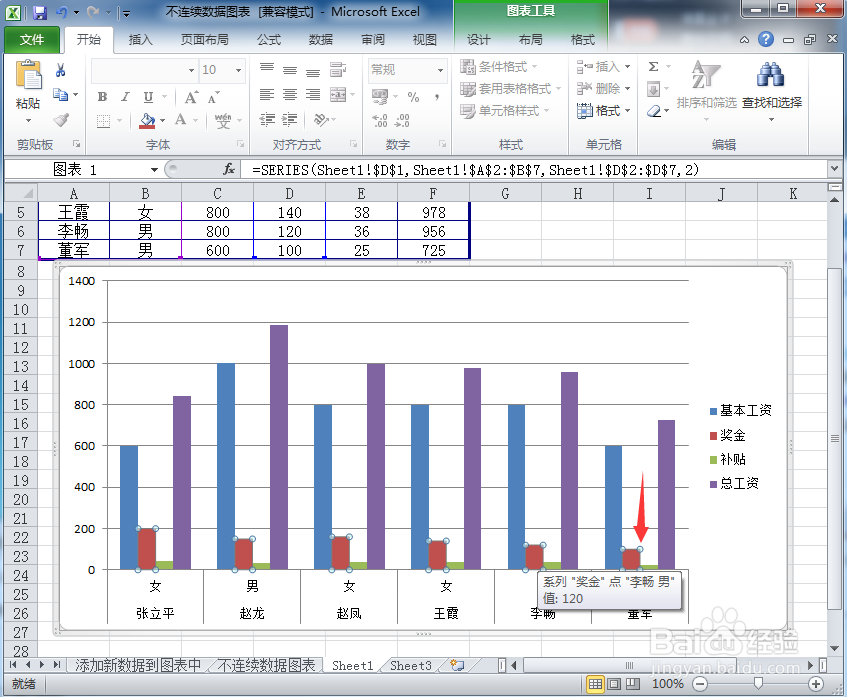Click the decrease decimal icon
The width and height of the screenshot is (847, 697).
402,120
